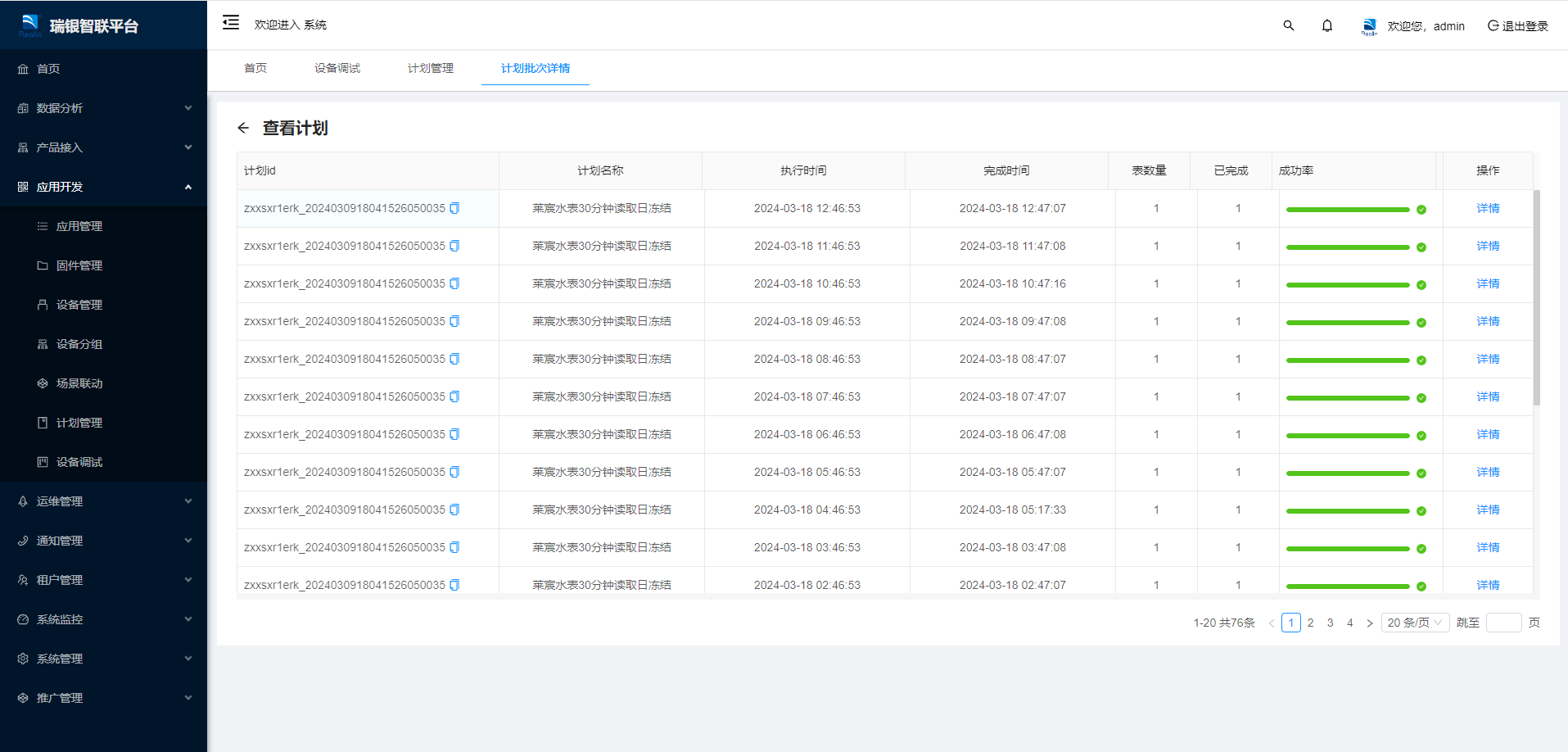Copy plan id in the 12:46:53 row
The width and height of the screenshot is (1568, 752).
[x=454, y=208]
